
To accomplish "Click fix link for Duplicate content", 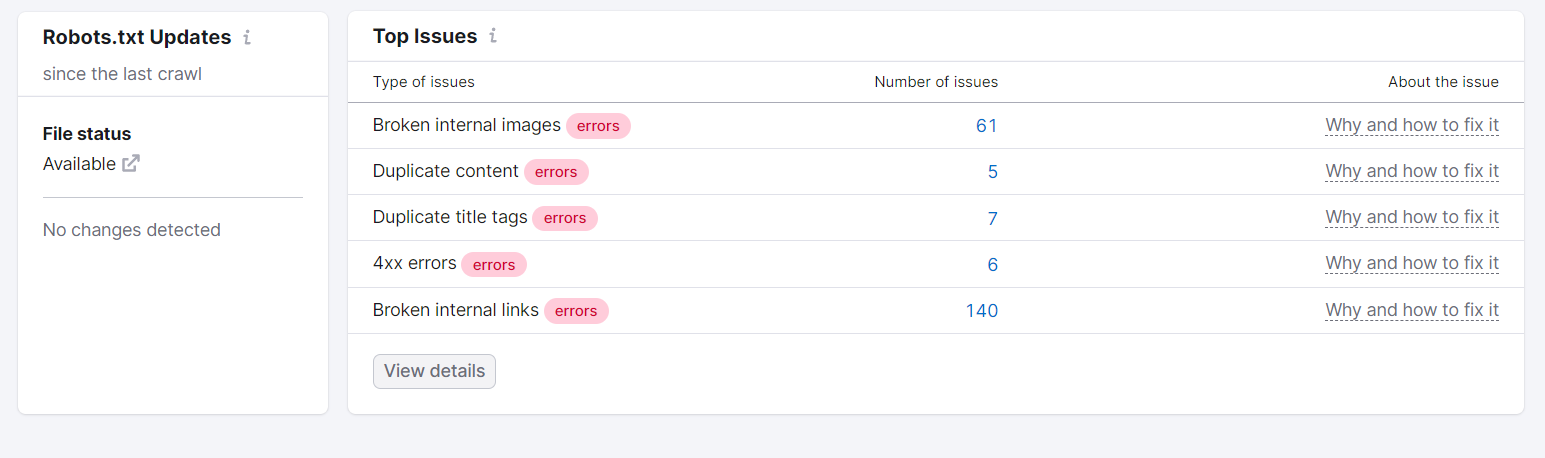I will [1411, 171].
